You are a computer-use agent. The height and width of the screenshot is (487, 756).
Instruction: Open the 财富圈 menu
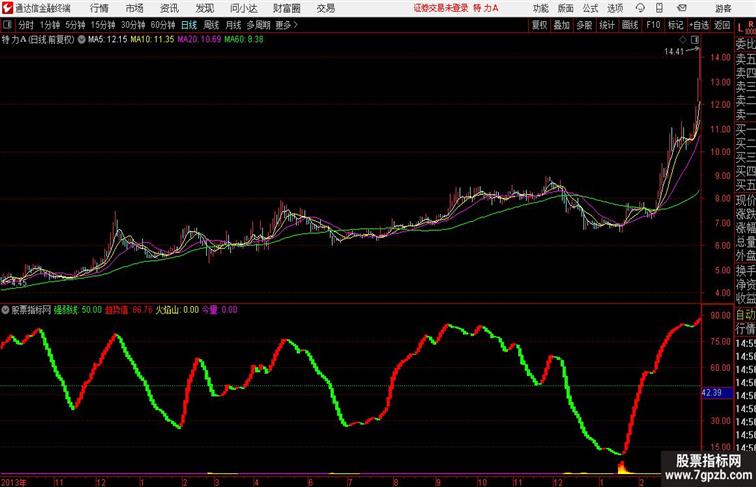tap(286, 8)
